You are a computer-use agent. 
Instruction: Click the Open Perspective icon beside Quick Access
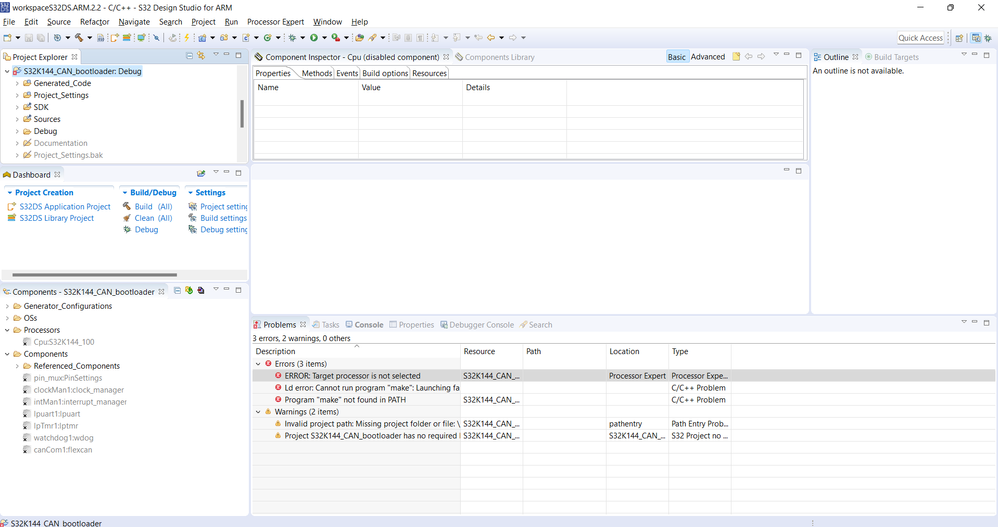(x=959, y=38)
